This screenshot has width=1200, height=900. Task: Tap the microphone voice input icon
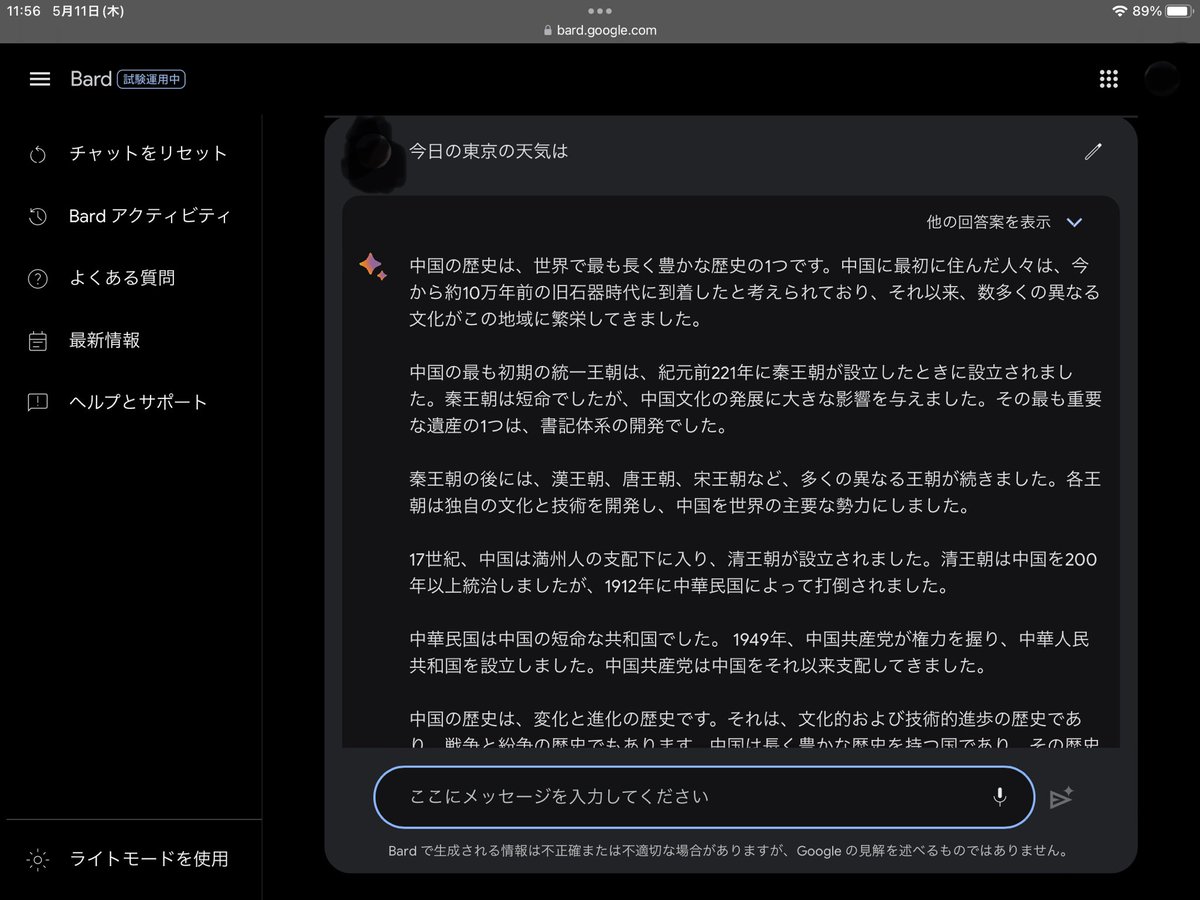pyautogui.click(x=999, y=797)
